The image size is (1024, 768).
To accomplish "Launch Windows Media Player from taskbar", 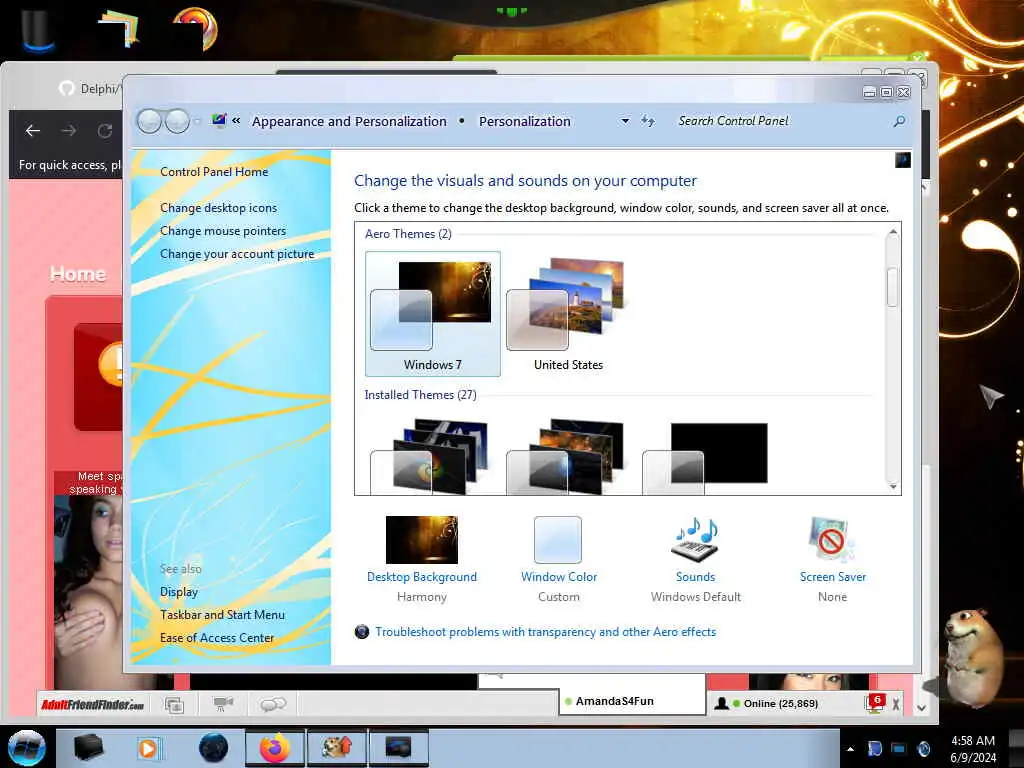I will point(148,748).
